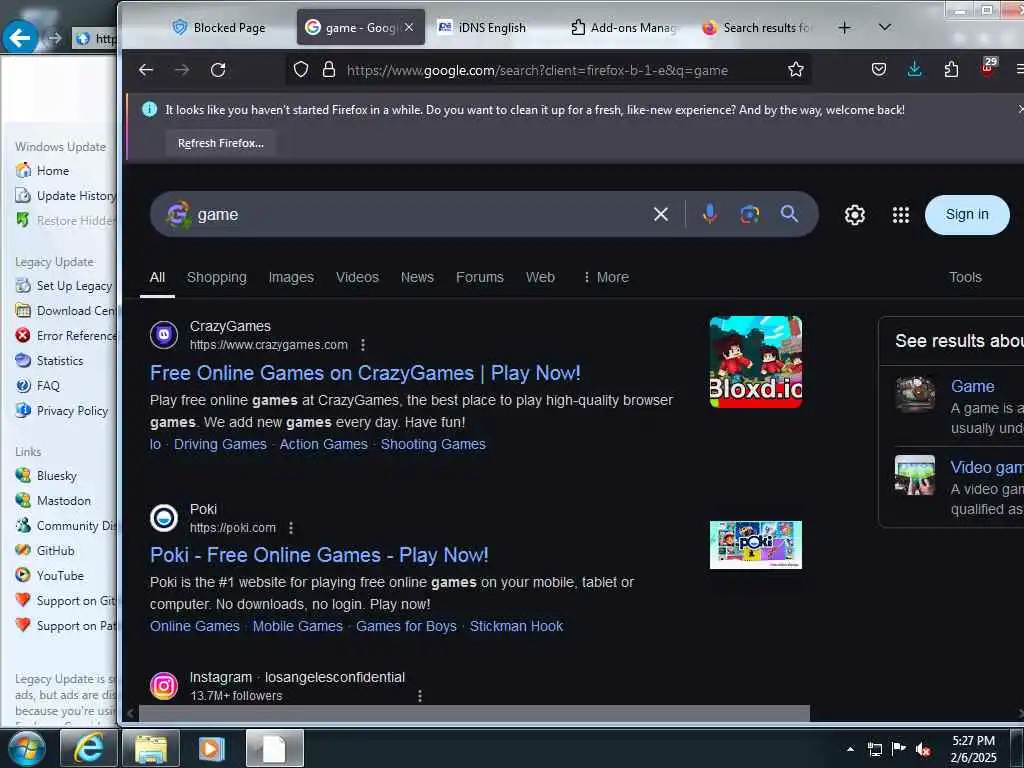Open options for CrazyGames result
The width and height of the screenshot is (1024, 768).
coord(363,345)
